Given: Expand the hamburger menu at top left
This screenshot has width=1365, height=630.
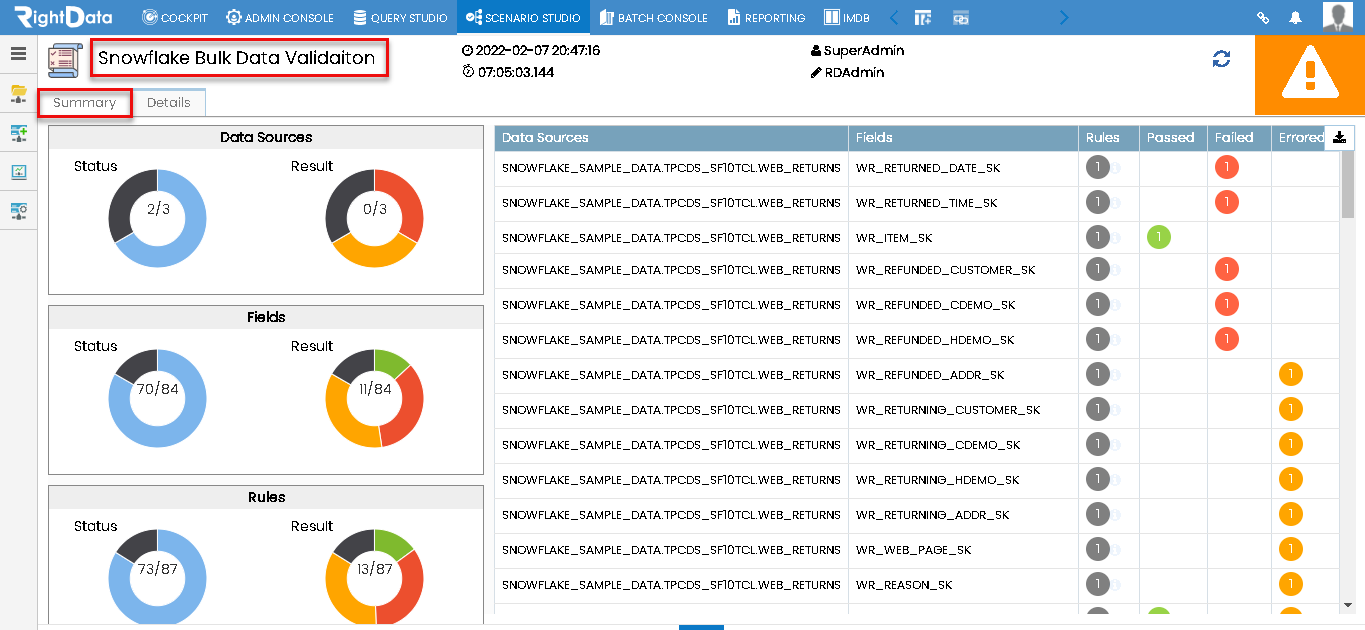Looking at the screenshot, I should point(18,55).
